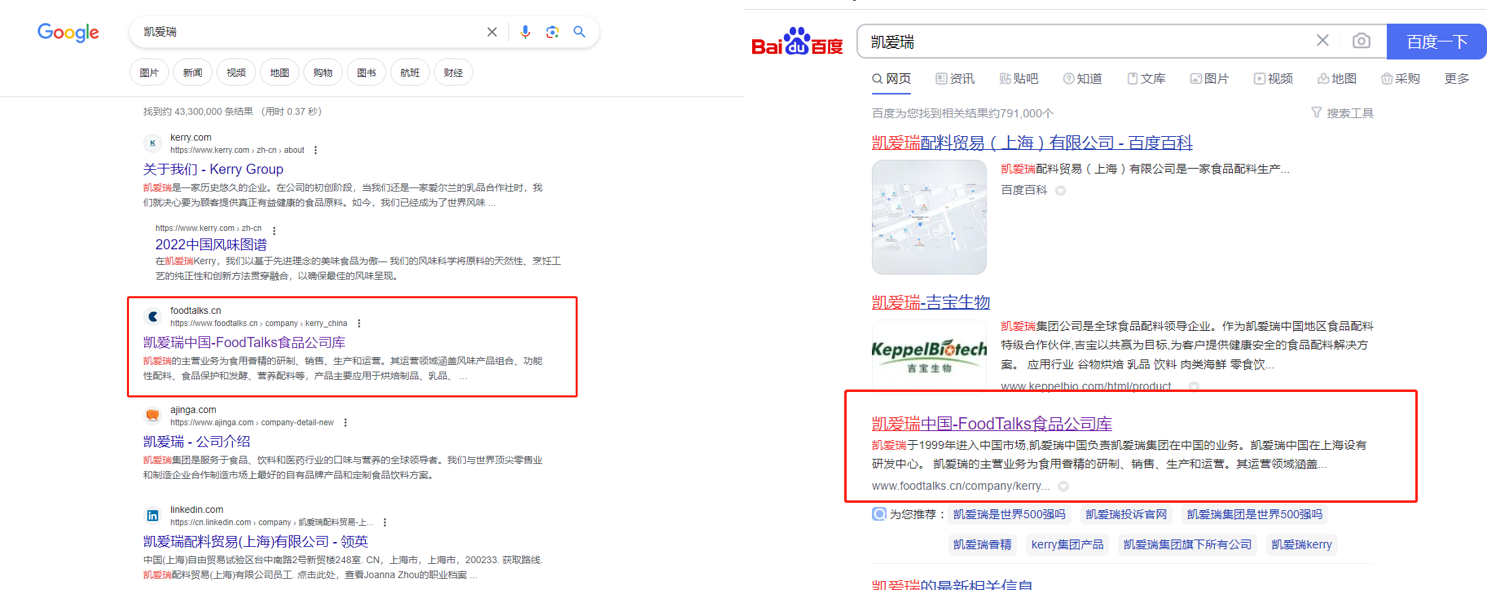1487x591 pixels.
Task: Switch to Baidu 地图 tab
Action: (1337, 79)
